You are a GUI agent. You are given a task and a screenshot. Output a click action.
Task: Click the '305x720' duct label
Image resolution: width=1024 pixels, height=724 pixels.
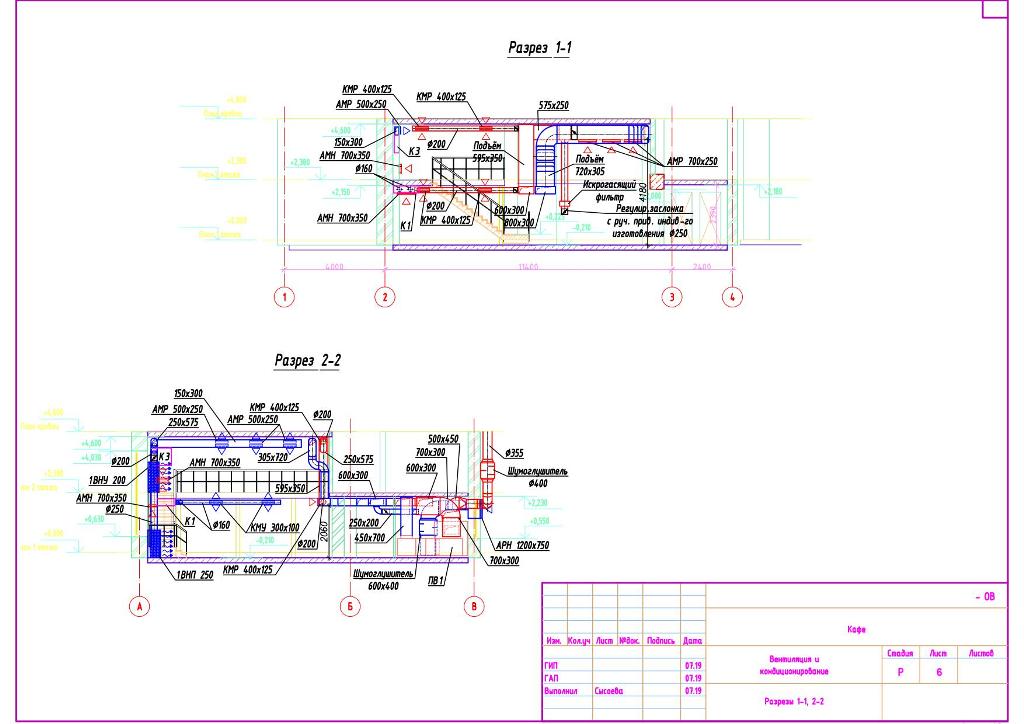pyautogui.click(x=273, y=458)
